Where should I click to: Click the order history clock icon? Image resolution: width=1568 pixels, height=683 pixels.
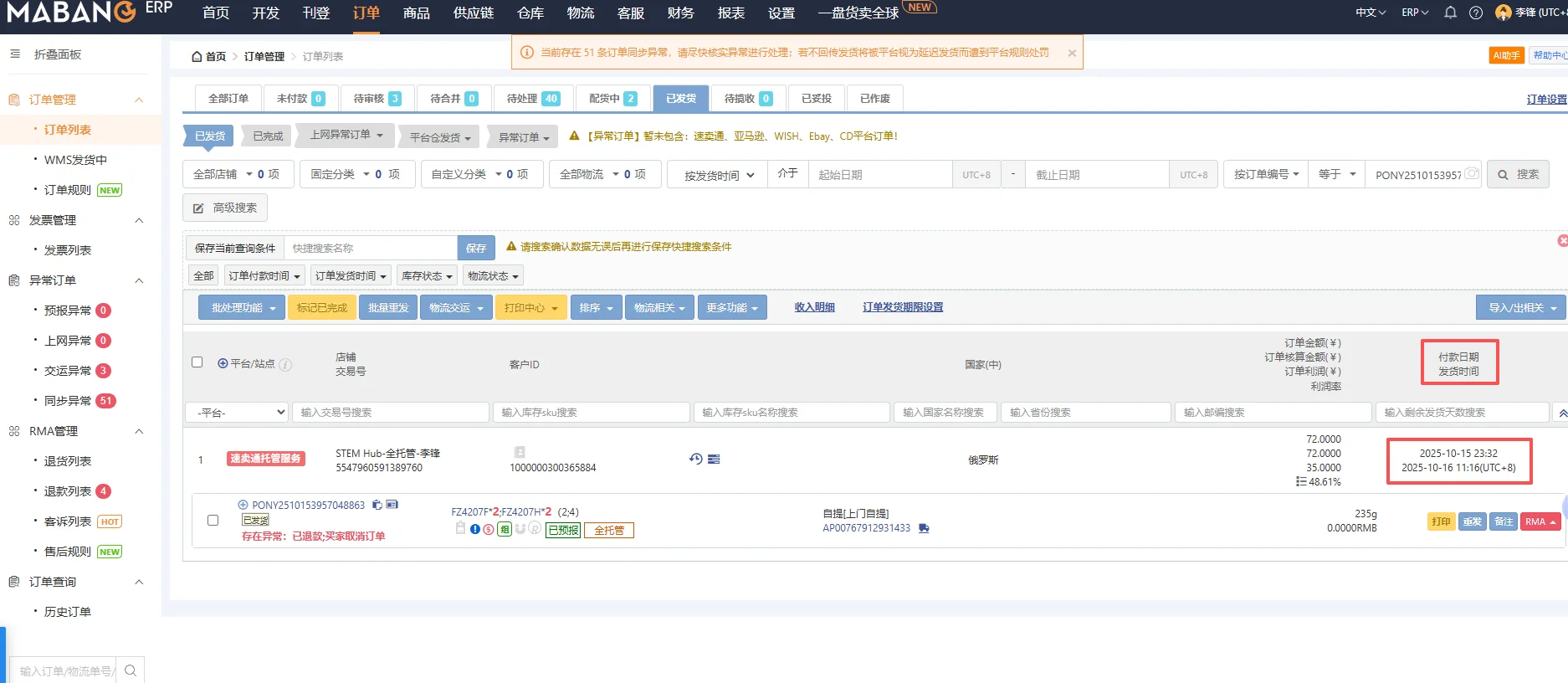click(695, 459)
